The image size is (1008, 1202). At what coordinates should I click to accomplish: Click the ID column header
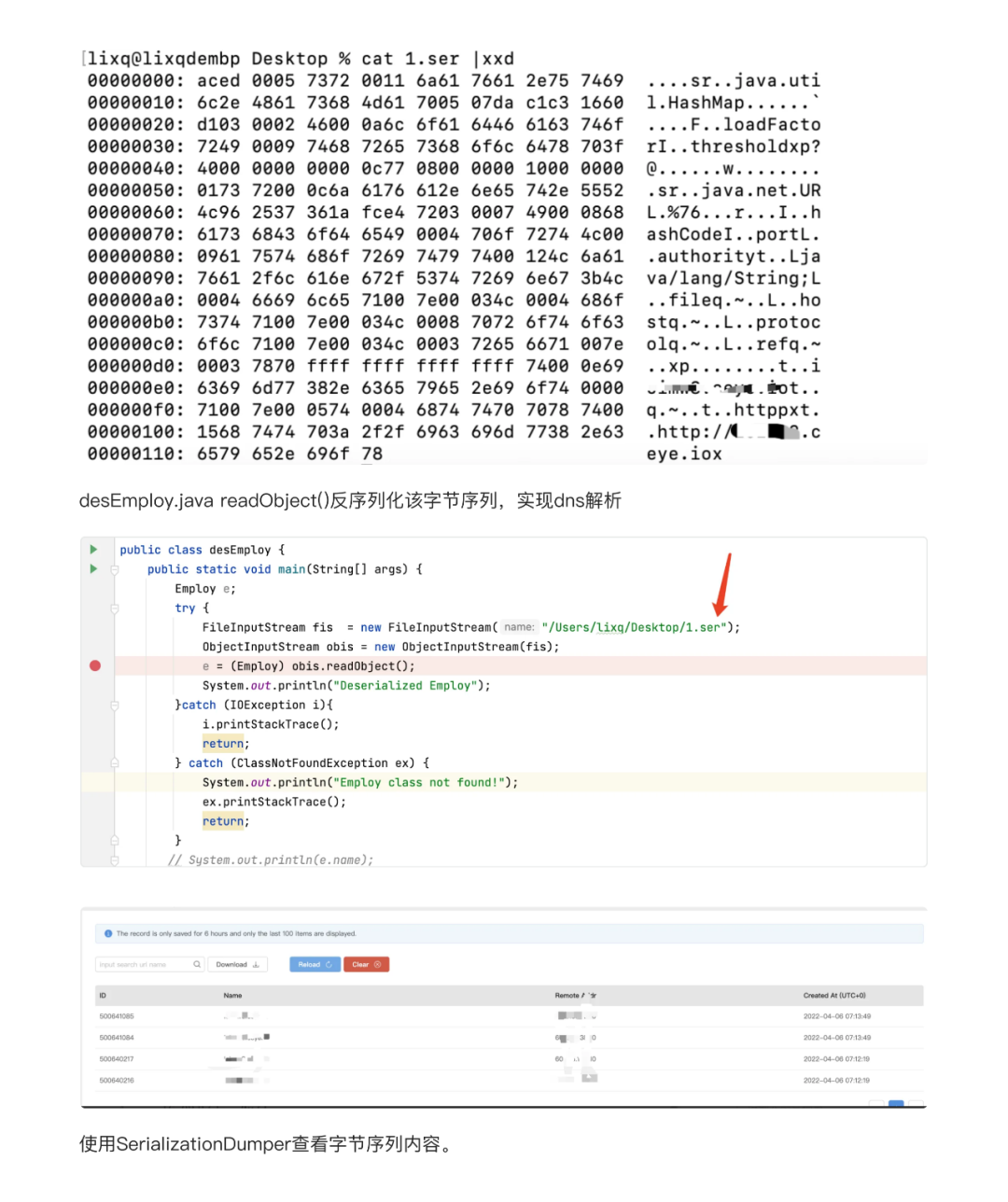[x=103, y=996]
